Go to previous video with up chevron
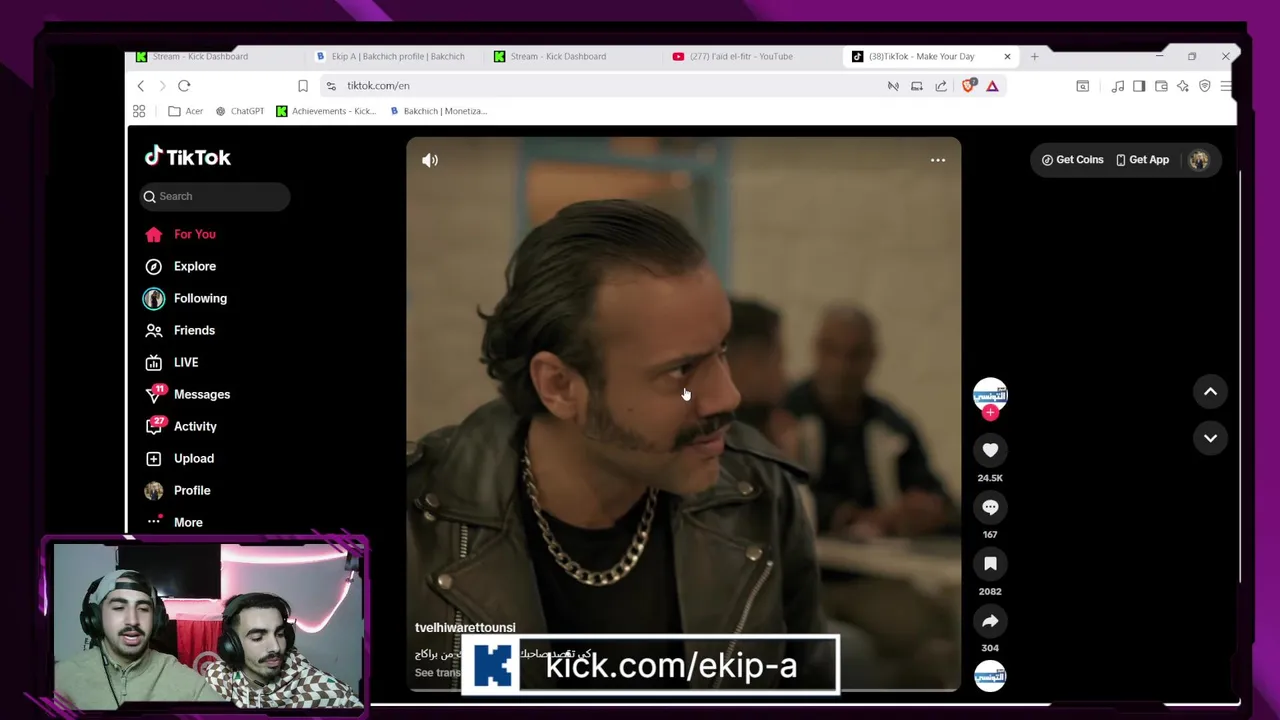The width and height of the screenshot is (1280, 720). tap(1210, 392)
